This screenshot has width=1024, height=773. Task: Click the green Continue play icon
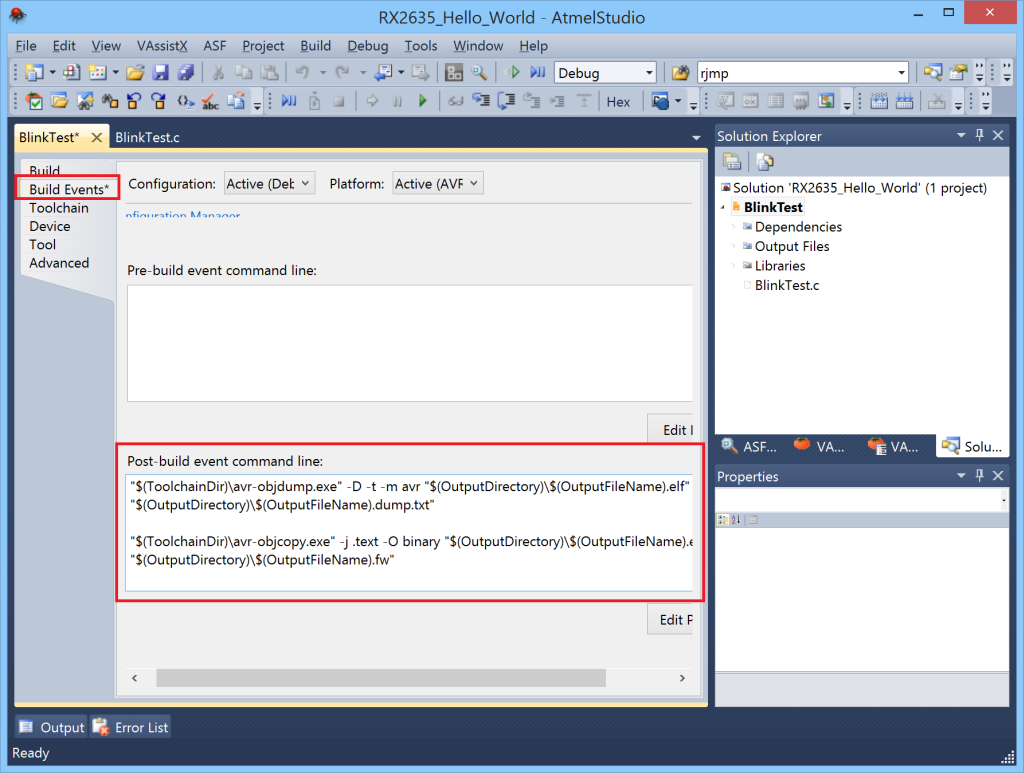[x=423, y=101]
